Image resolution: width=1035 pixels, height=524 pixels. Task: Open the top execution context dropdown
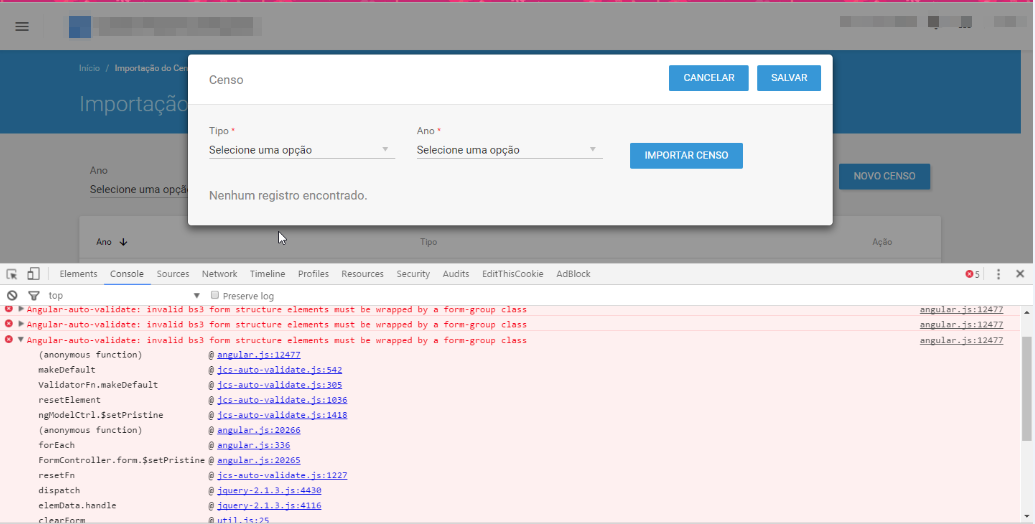[x=123, y=296]
